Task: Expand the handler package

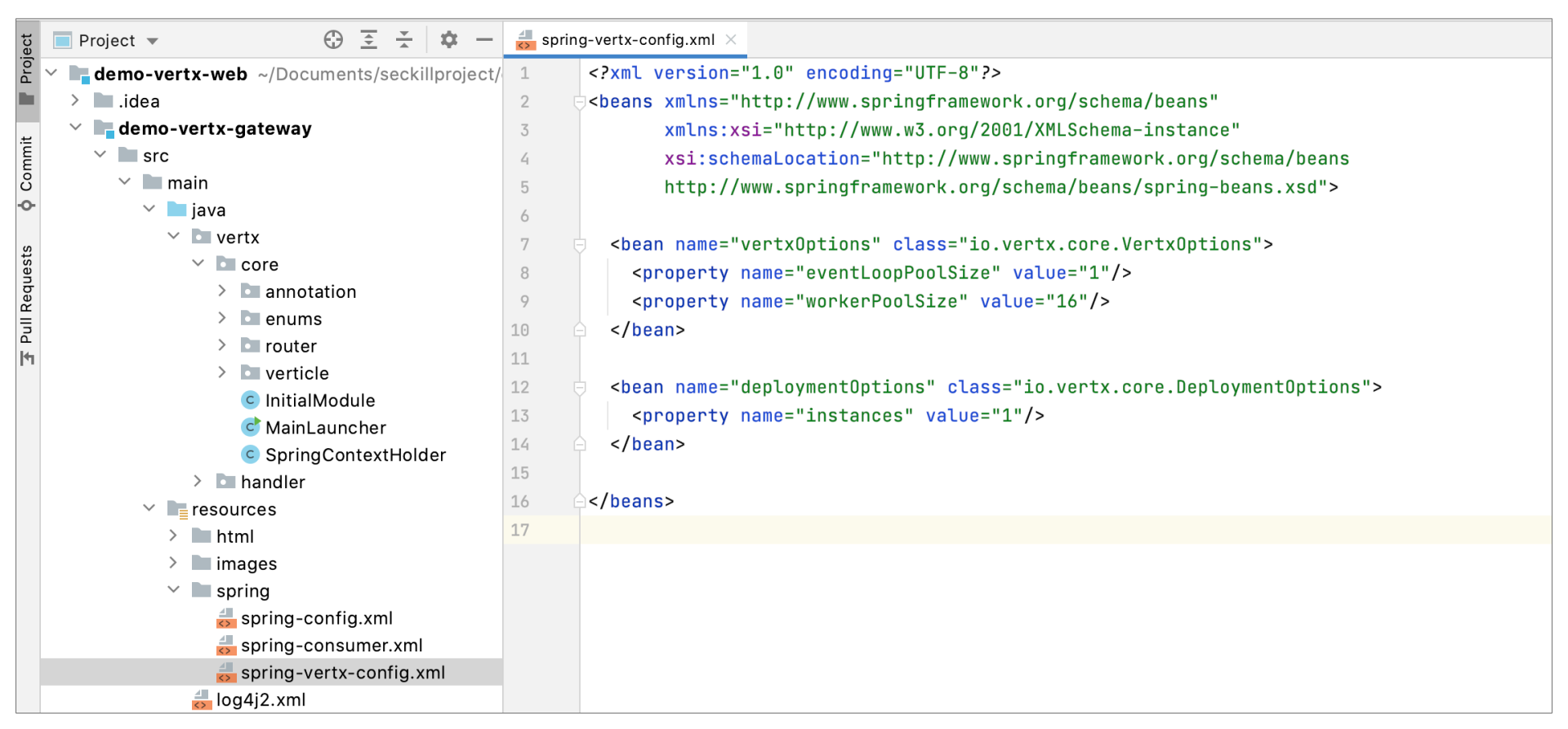Action: 198,482
